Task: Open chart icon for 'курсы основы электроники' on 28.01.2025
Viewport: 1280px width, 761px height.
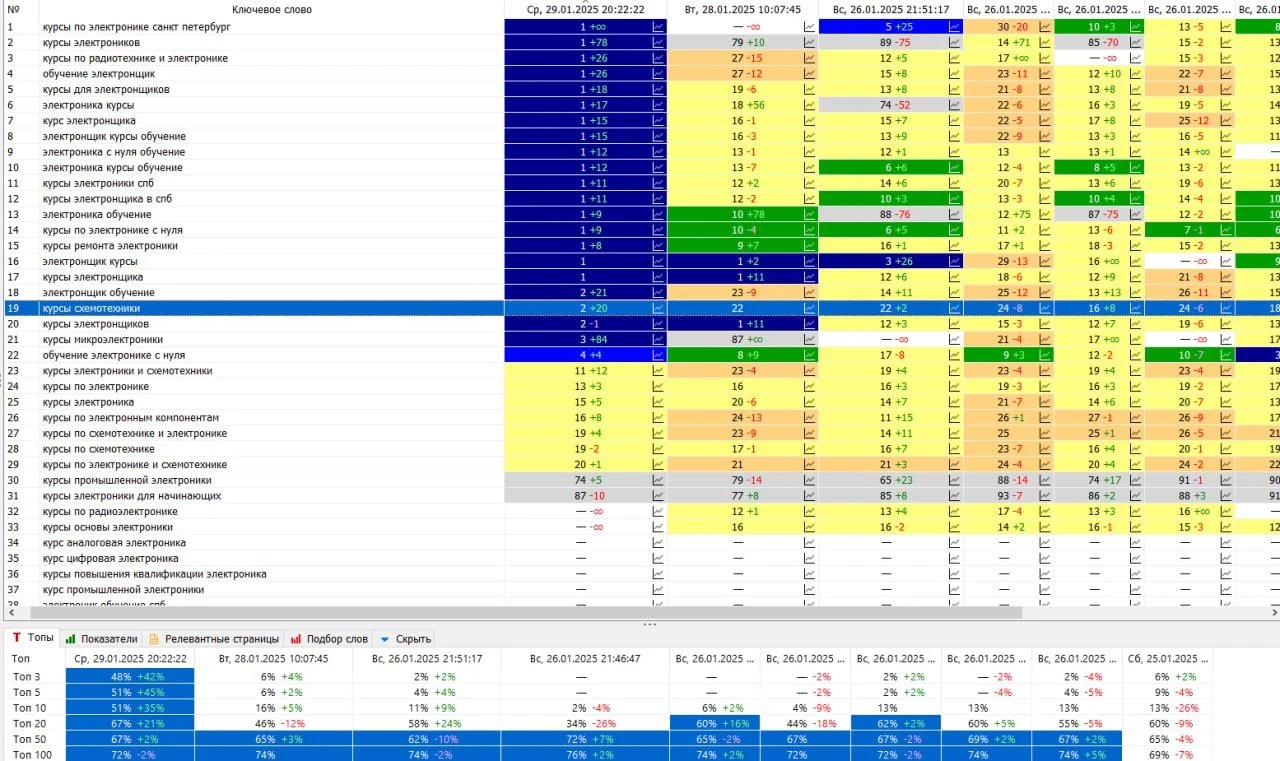Action: coord(809,527)
